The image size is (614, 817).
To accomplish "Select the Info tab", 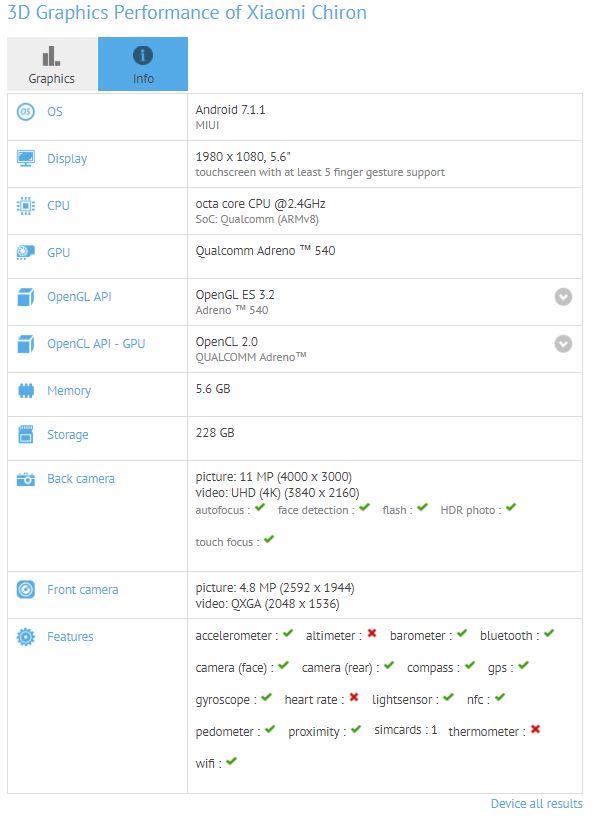I will [x=143, y=65].
